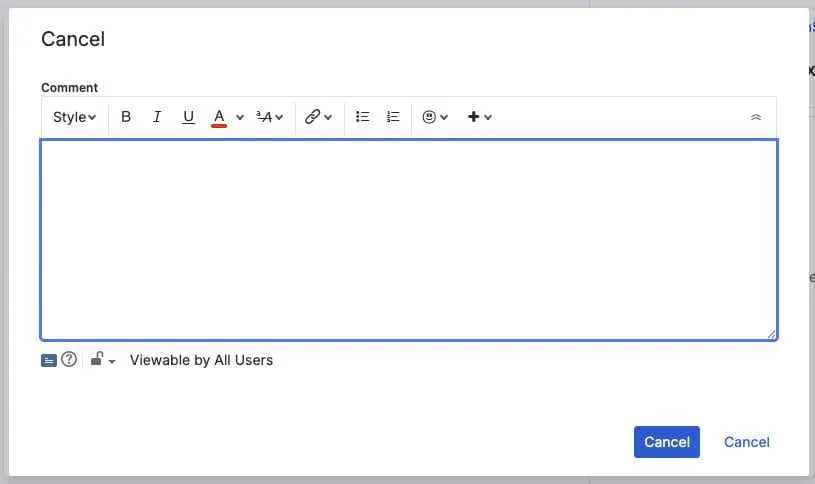Insert a numbered list
The width and height of the screenshot is (815, 484).
click(393, 117)
